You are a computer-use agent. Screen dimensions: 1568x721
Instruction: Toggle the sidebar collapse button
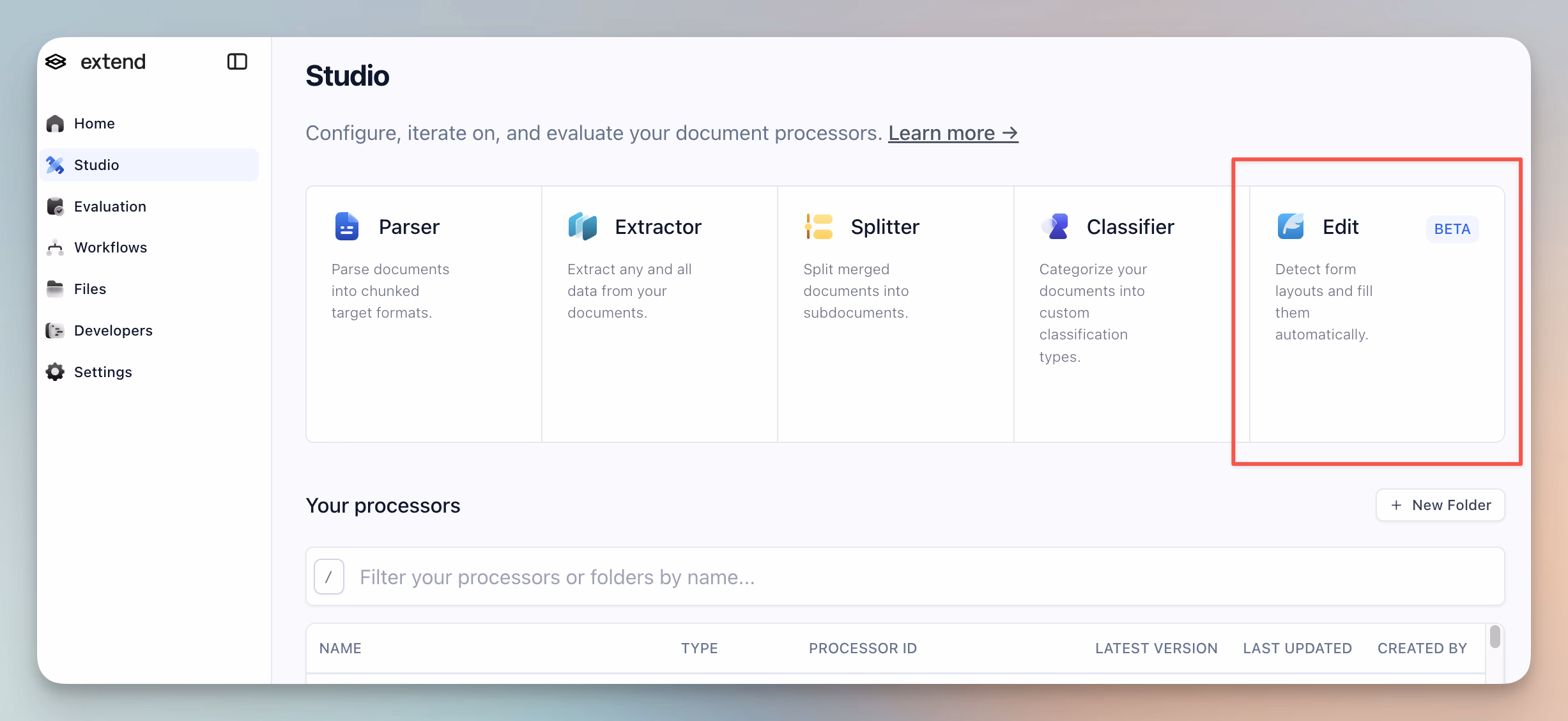[x=237, y=62]
